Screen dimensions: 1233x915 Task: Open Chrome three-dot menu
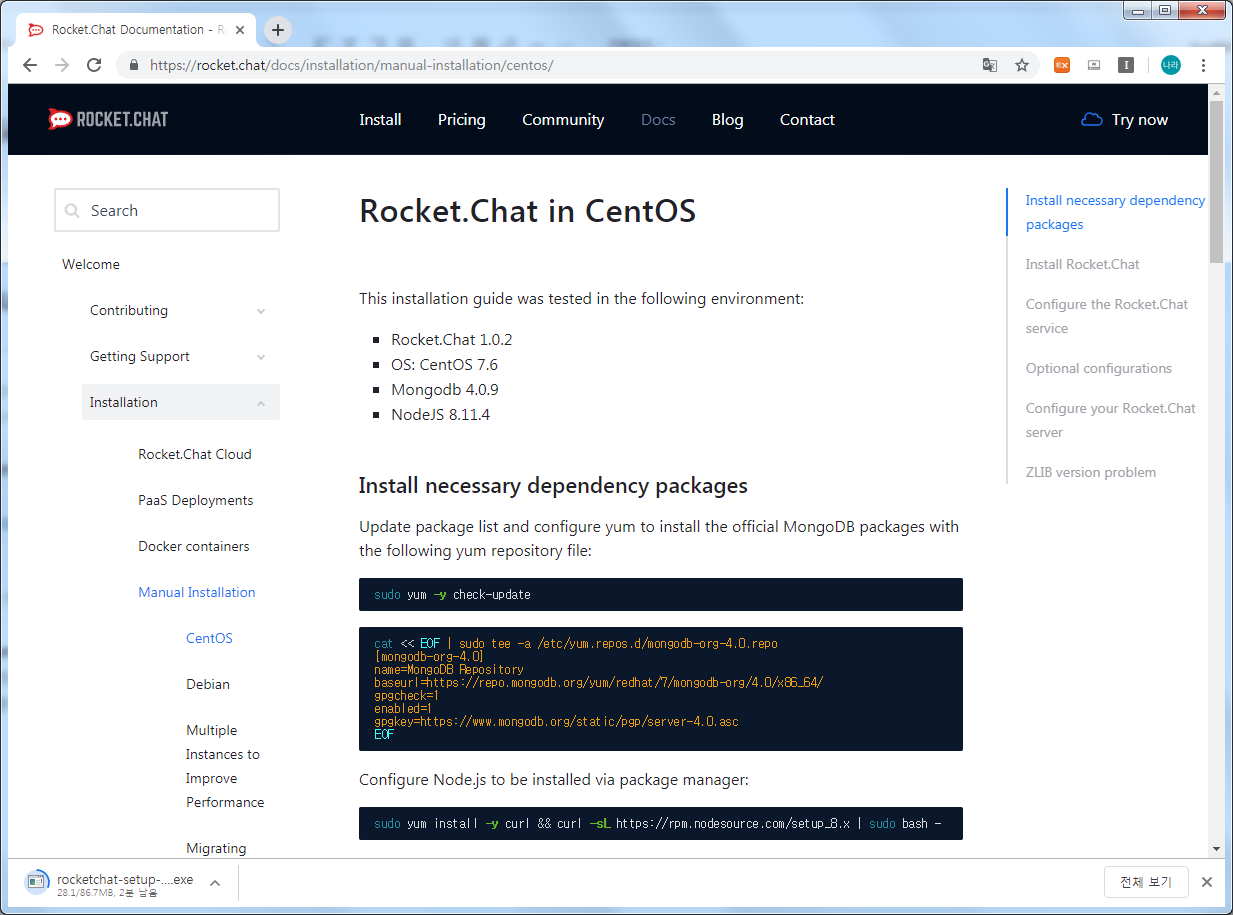point(1203,65)
